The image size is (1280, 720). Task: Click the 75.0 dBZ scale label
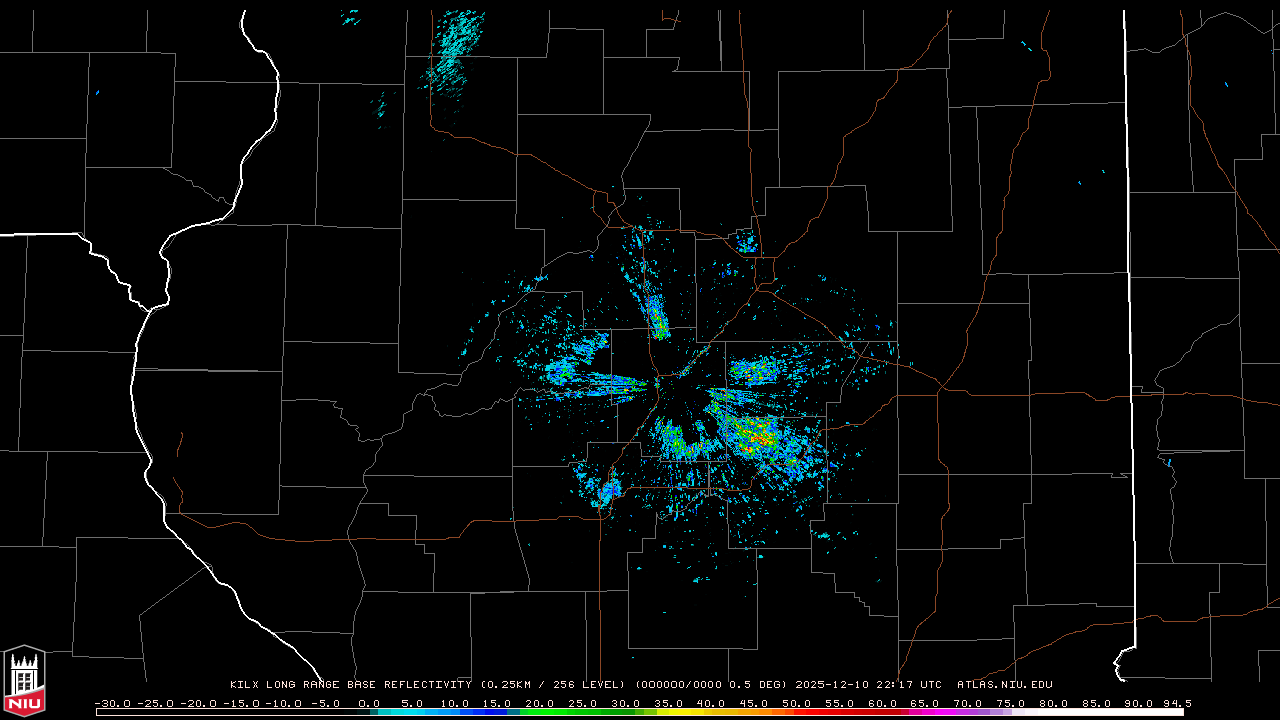pyautogui.click(x=1011, y=703)
